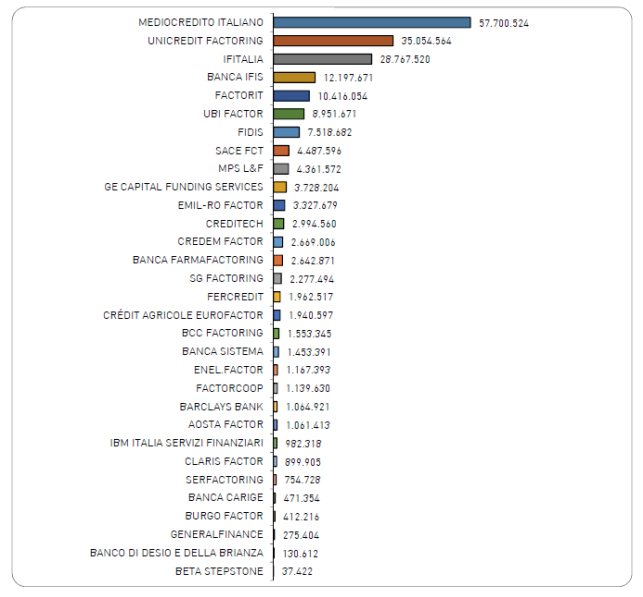The image size is (643, 597).
Task: Select the value 12.197.671
Action: 349,77
